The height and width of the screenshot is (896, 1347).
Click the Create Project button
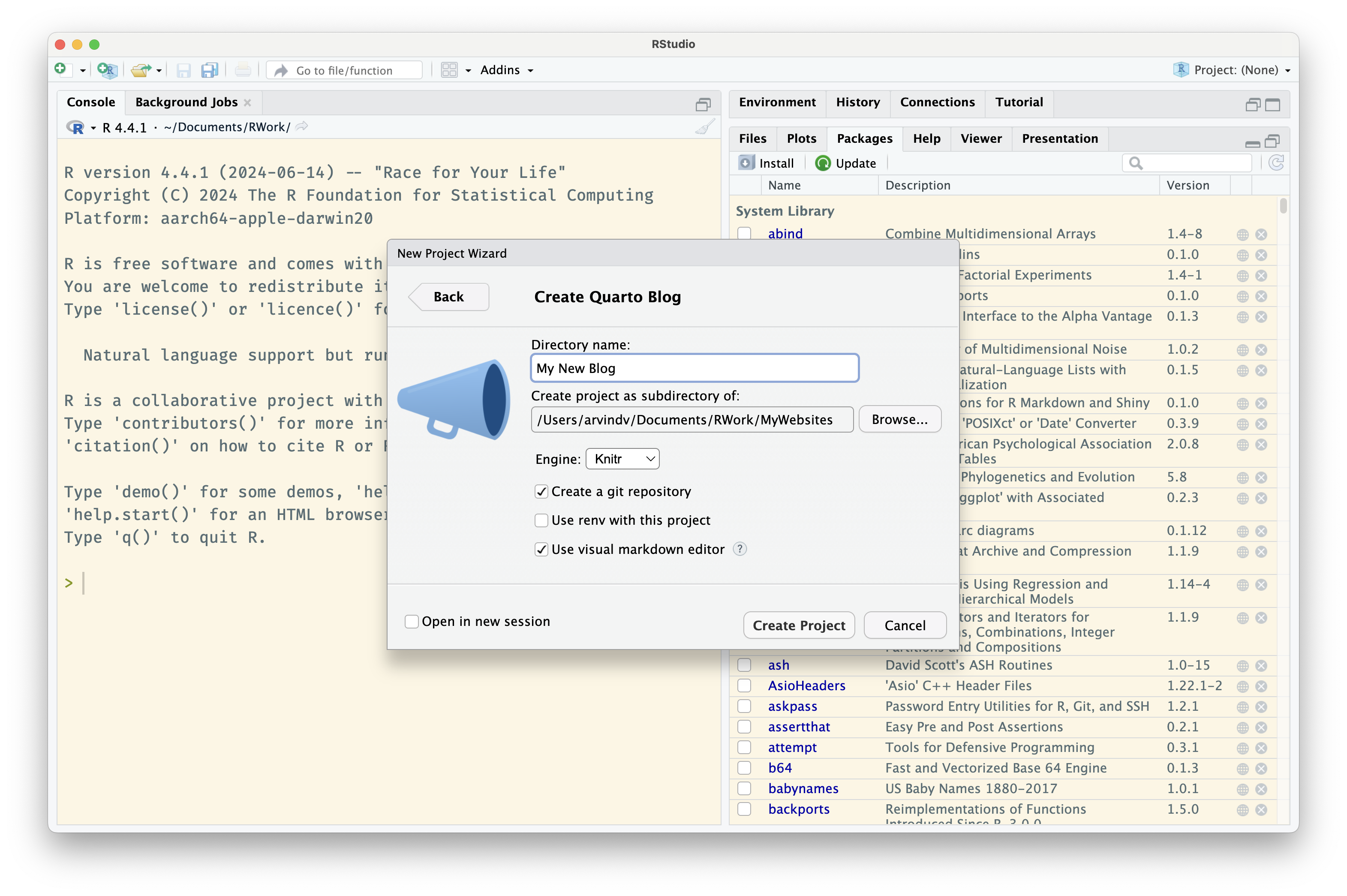[x=799, y=626]
